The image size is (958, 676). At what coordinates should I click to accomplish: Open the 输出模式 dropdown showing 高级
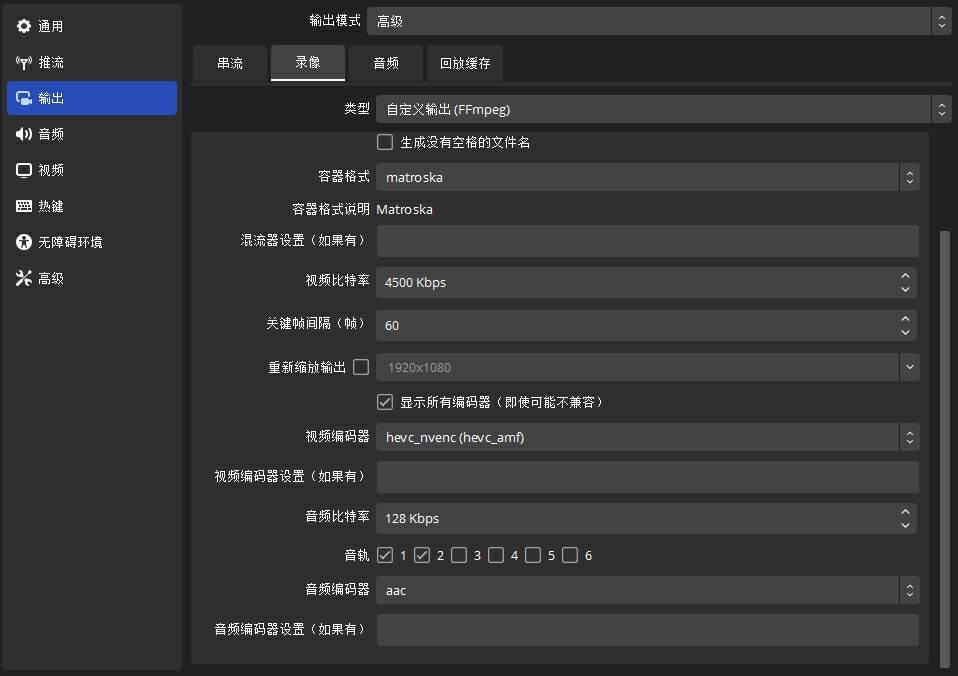659,21
